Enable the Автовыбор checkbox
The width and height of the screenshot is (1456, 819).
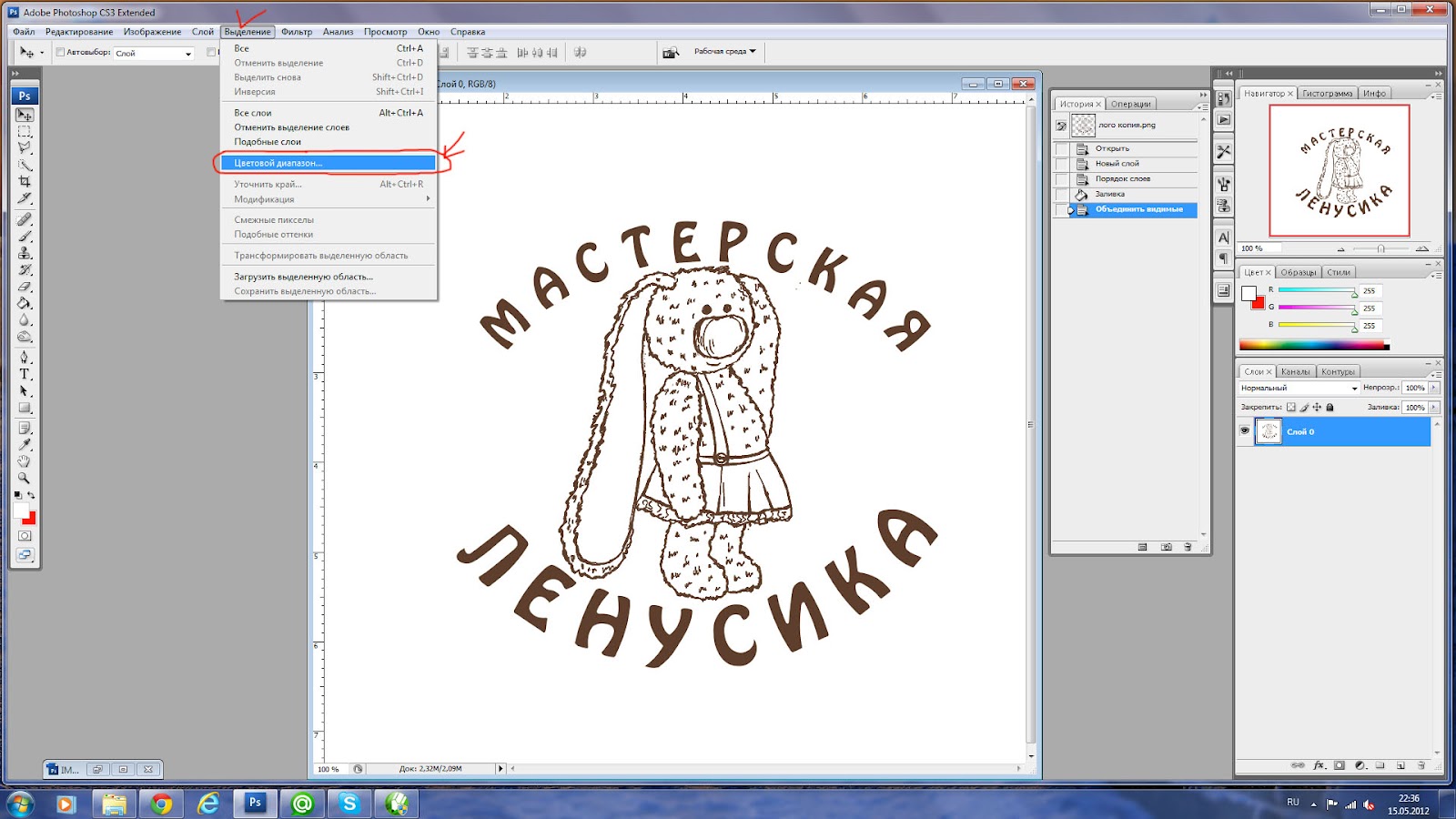click(60, 53)
